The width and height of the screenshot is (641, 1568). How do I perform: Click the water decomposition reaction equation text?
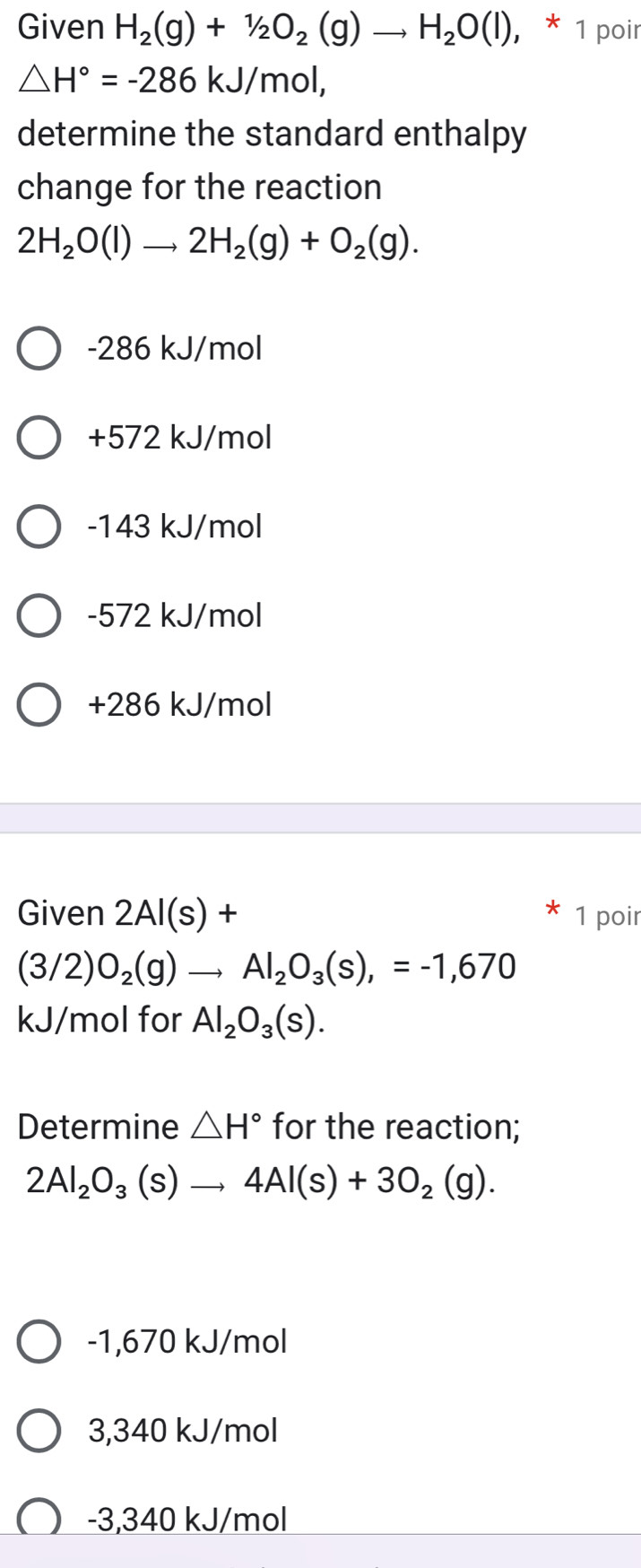[218, 242]
